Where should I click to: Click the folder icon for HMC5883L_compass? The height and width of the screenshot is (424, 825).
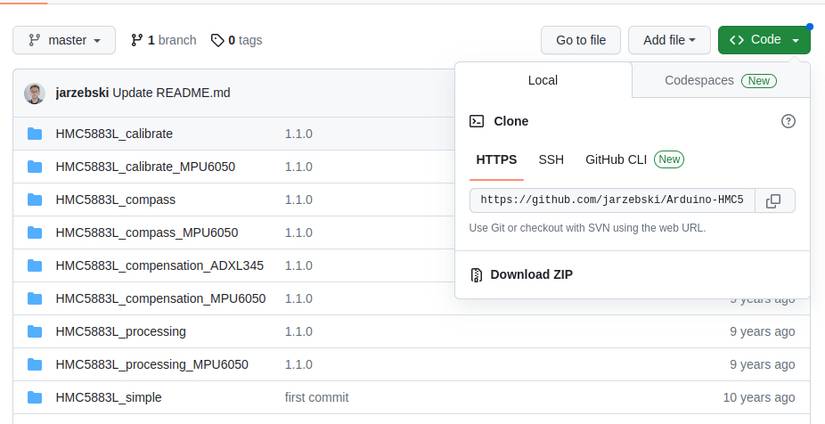[35, 200]
